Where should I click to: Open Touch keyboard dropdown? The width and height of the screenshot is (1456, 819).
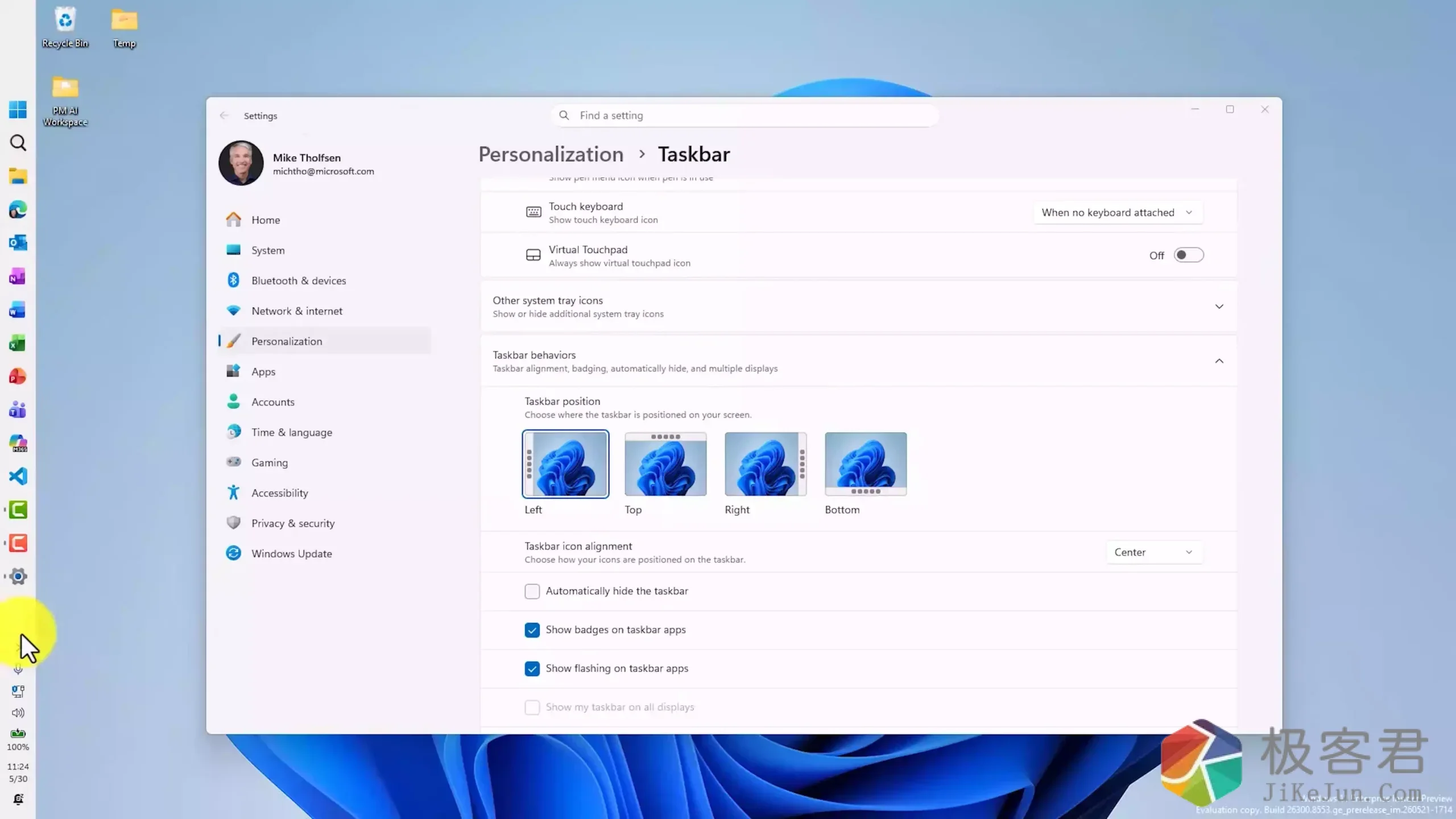[x=1118, y=213]
